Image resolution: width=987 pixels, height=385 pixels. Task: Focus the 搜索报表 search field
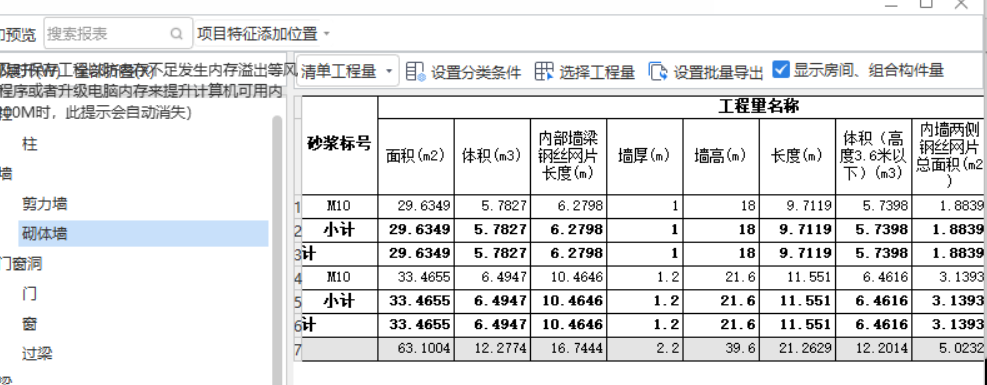pyautogui.click(x=118, y=33)
